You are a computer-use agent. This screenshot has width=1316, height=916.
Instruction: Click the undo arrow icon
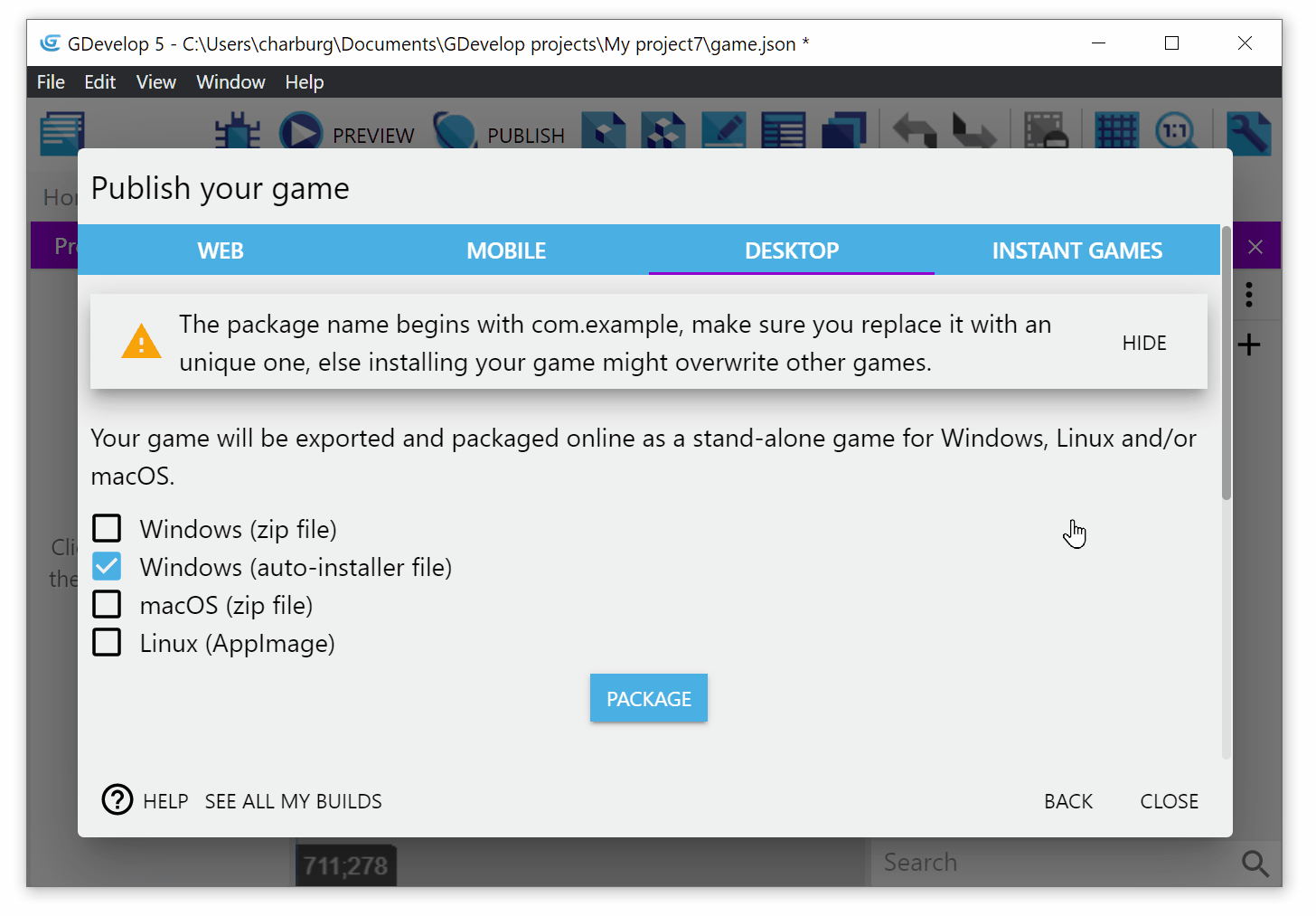coord(915,132)
